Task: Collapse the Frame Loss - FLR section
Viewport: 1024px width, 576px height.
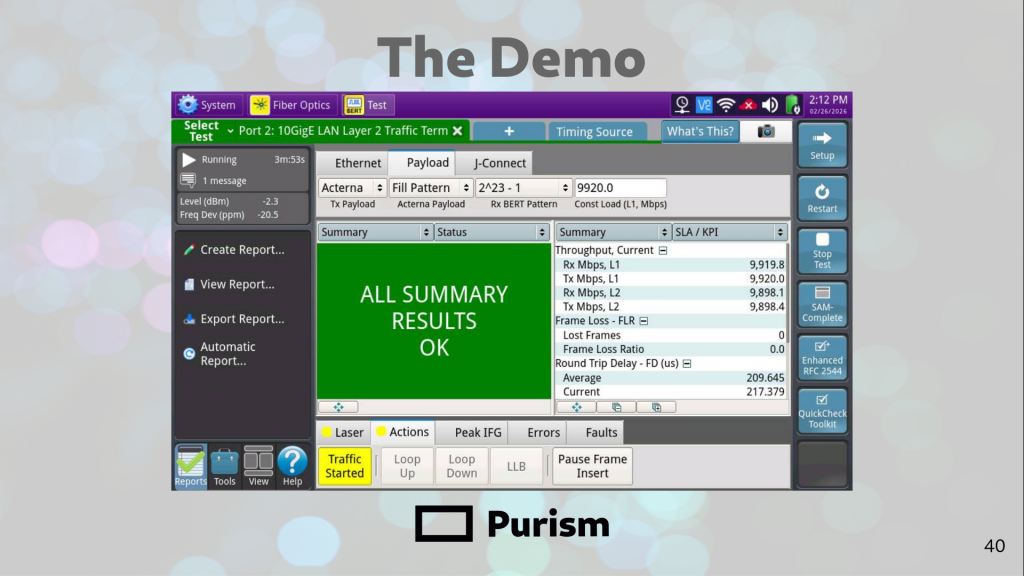Action: [644, 321]
